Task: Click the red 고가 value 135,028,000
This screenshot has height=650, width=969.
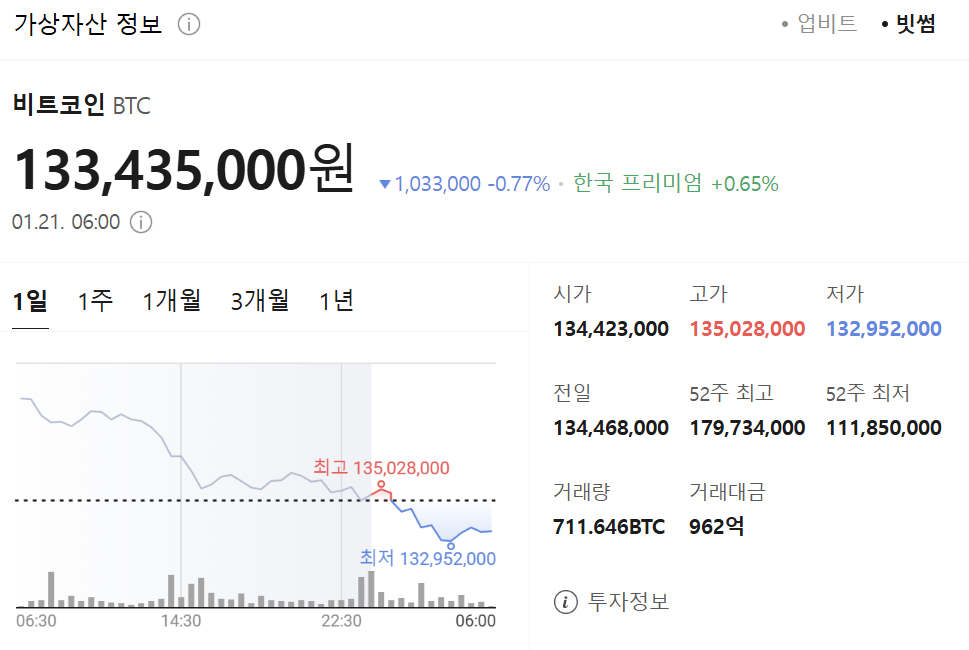Action: tap(747, 329)
